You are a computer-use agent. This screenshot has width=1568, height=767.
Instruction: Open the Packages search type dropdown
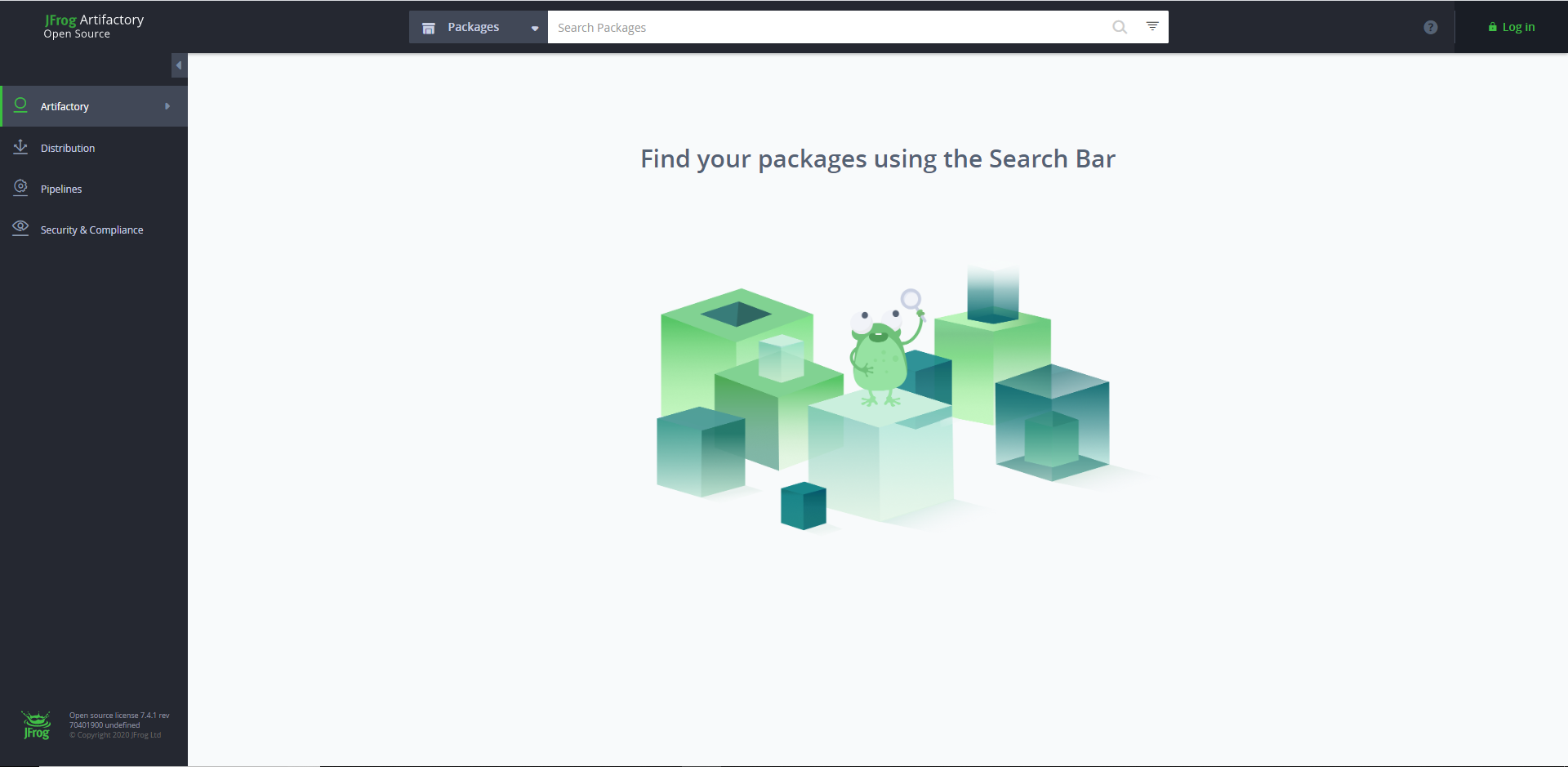[x=479, y=27]
